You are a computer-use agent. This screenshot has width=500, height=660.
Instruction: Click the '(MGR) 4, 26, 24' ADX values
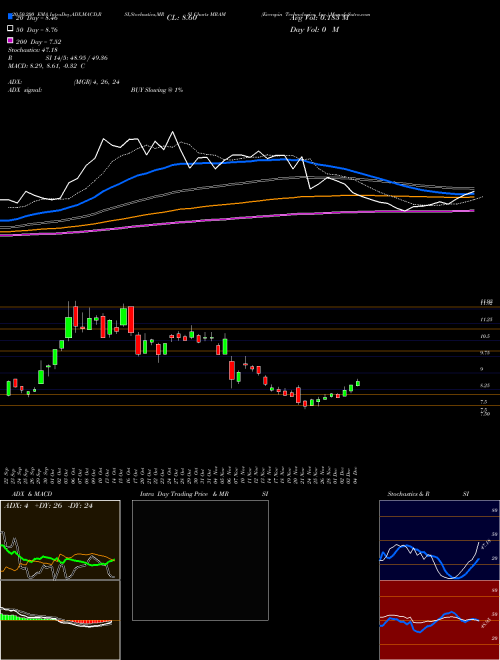(96, 82)
